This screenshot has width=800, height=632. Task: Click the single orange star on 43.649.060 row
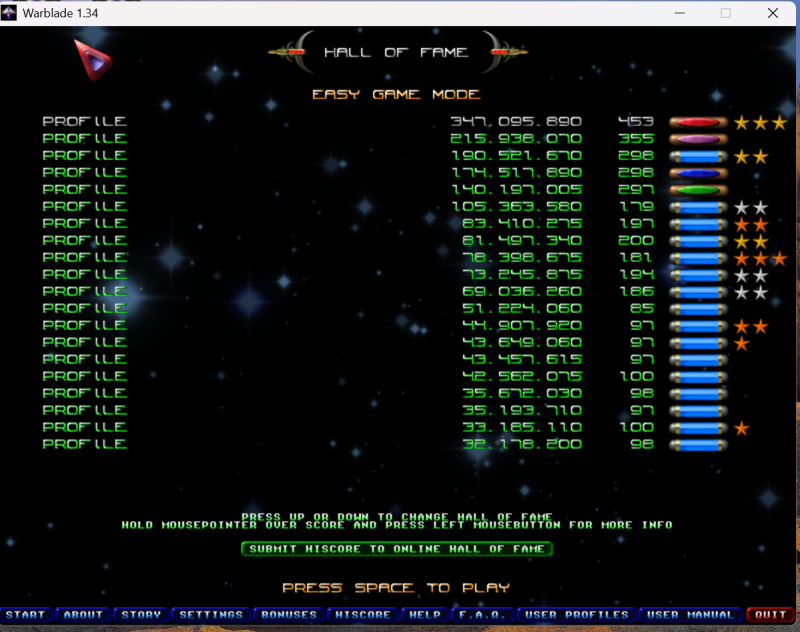click(x=741, y=343)
